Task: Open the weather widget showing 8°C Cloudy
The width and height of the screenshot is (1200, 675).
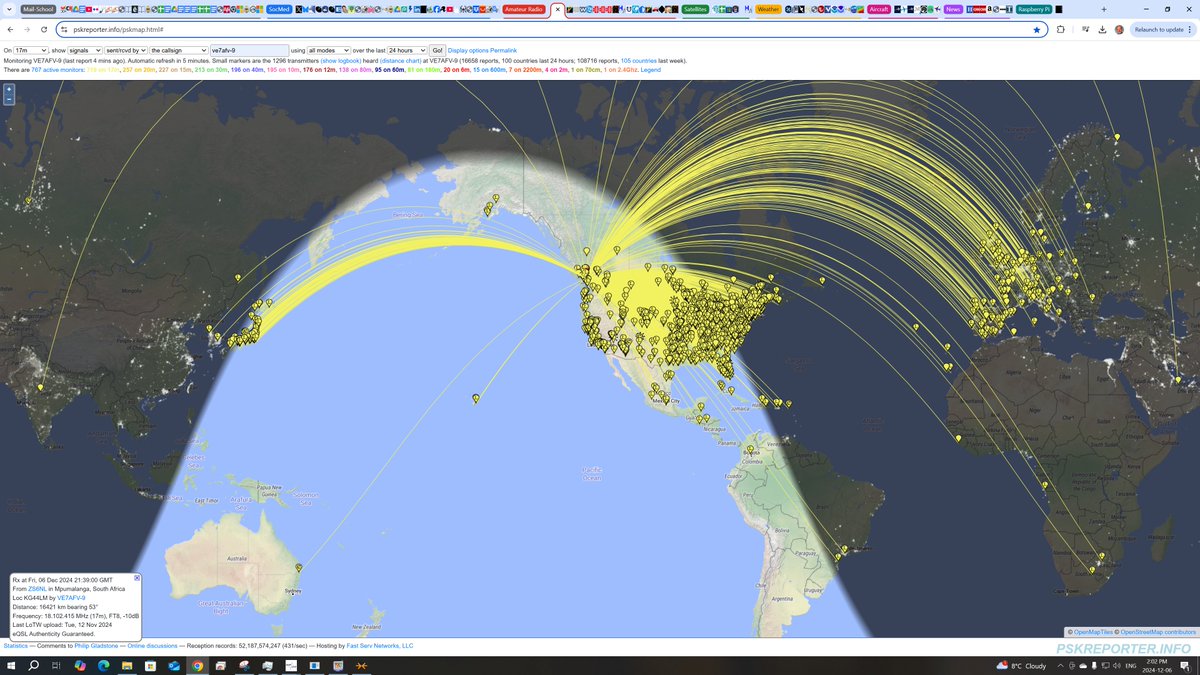Action: tap(1021, 665)
